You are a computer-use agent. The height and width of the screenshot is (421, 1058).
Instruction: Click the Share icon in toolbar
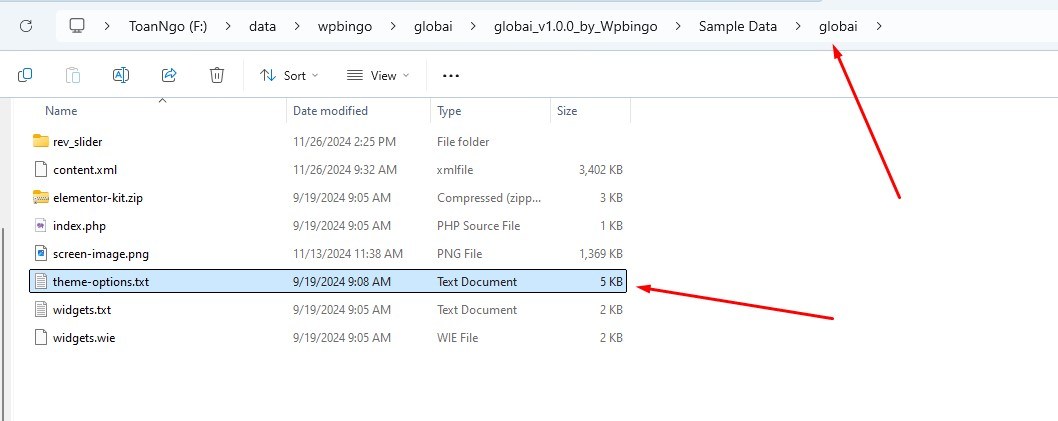(x=169, y=75)
